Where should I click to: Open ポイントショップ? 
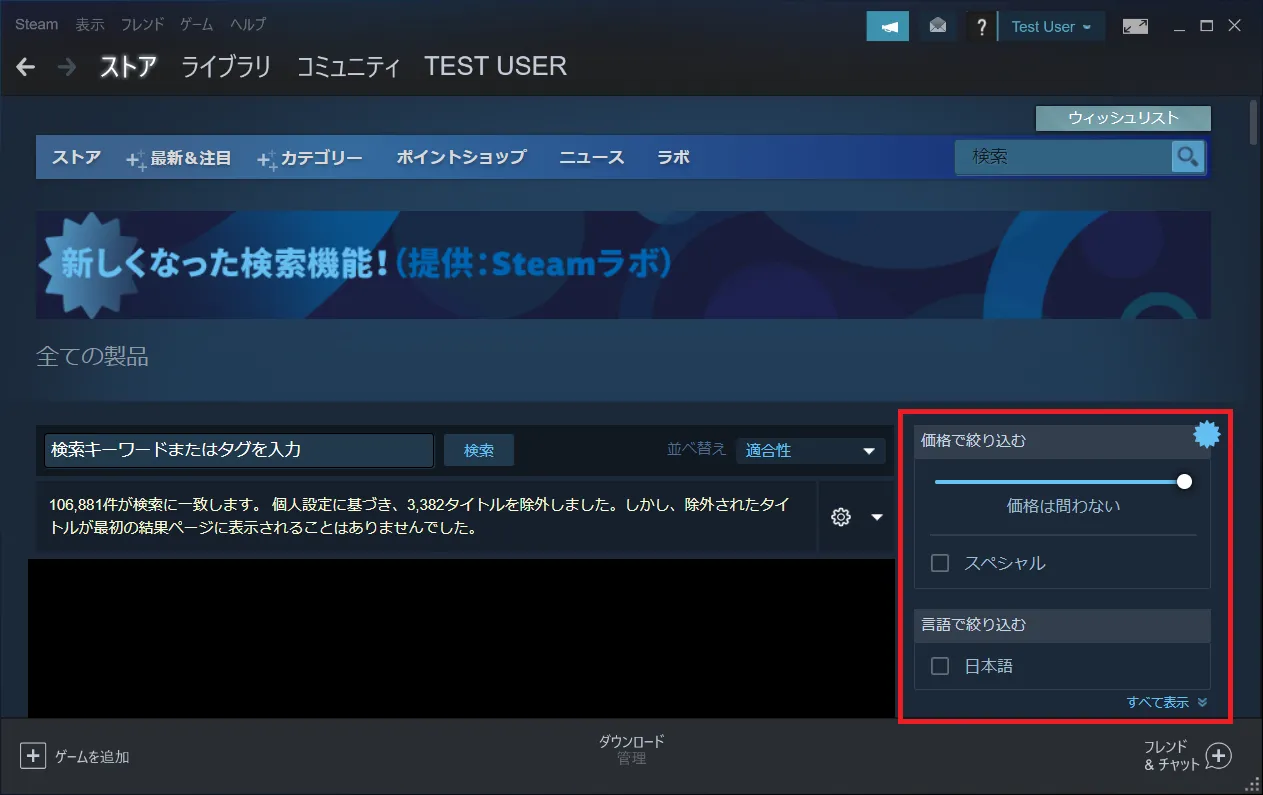(461, 157)
